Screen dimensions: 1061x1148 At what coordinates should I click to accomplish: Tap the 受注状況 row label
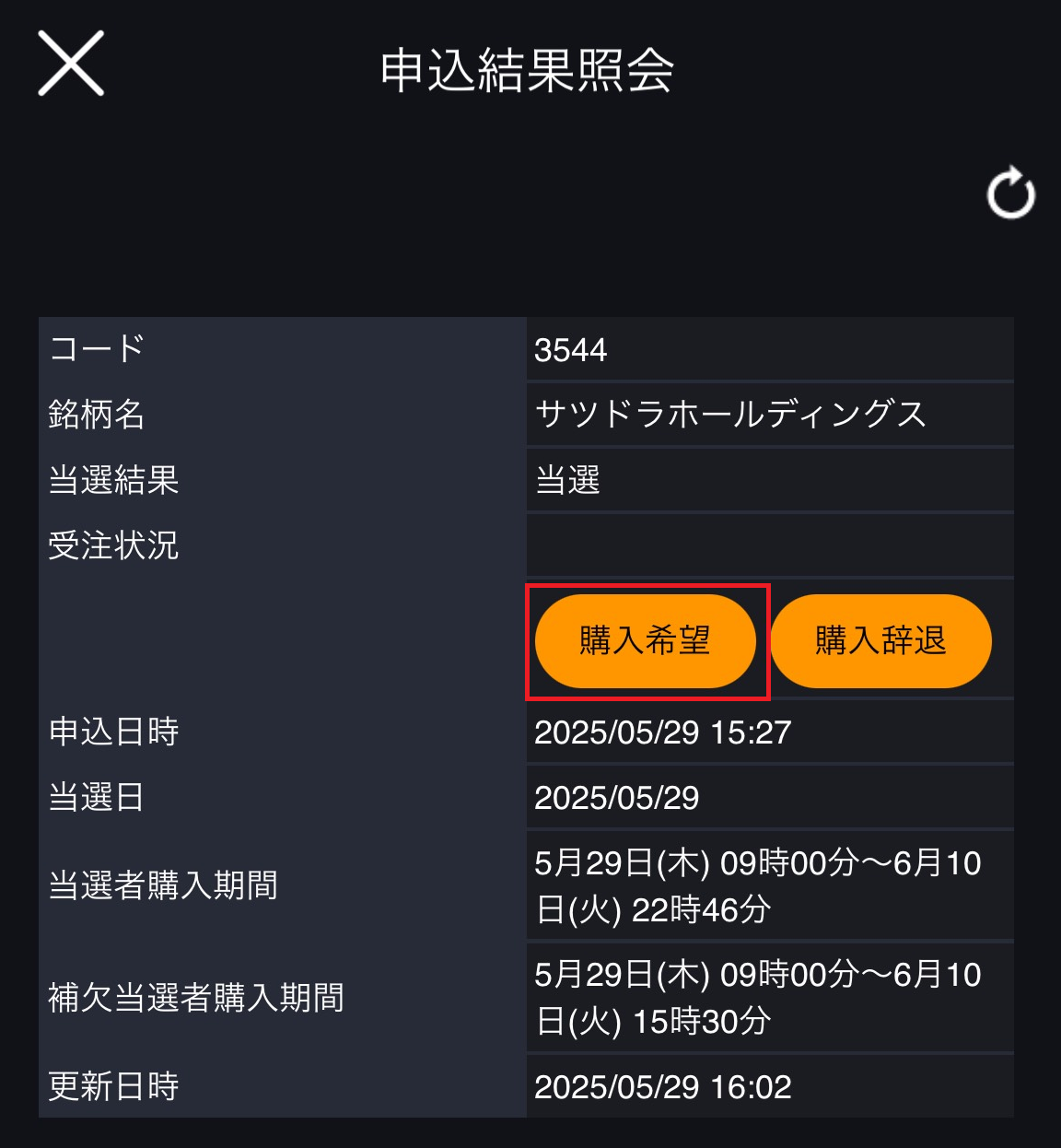[x=113, y=545]
